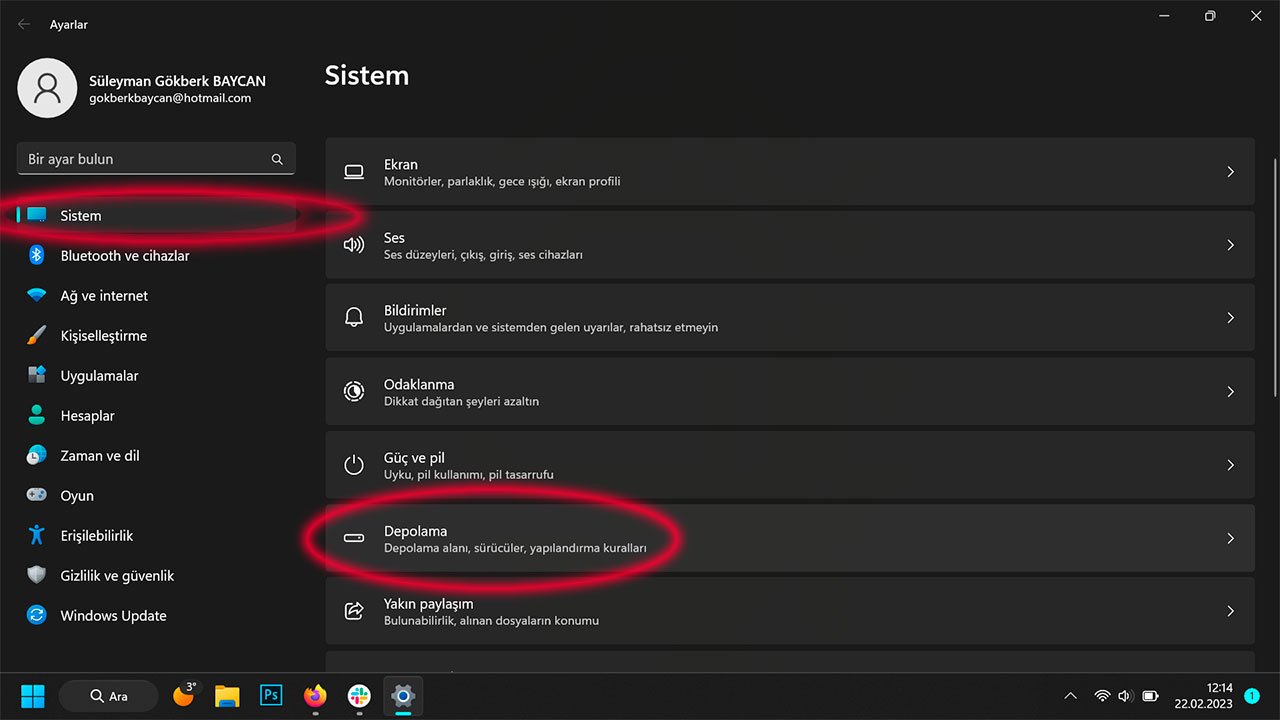Image resolution: width=1280 pixels, height=720 pixels.
Task: Select Erişilebilirlik in the sidebar
Action: tap(156, 535)
